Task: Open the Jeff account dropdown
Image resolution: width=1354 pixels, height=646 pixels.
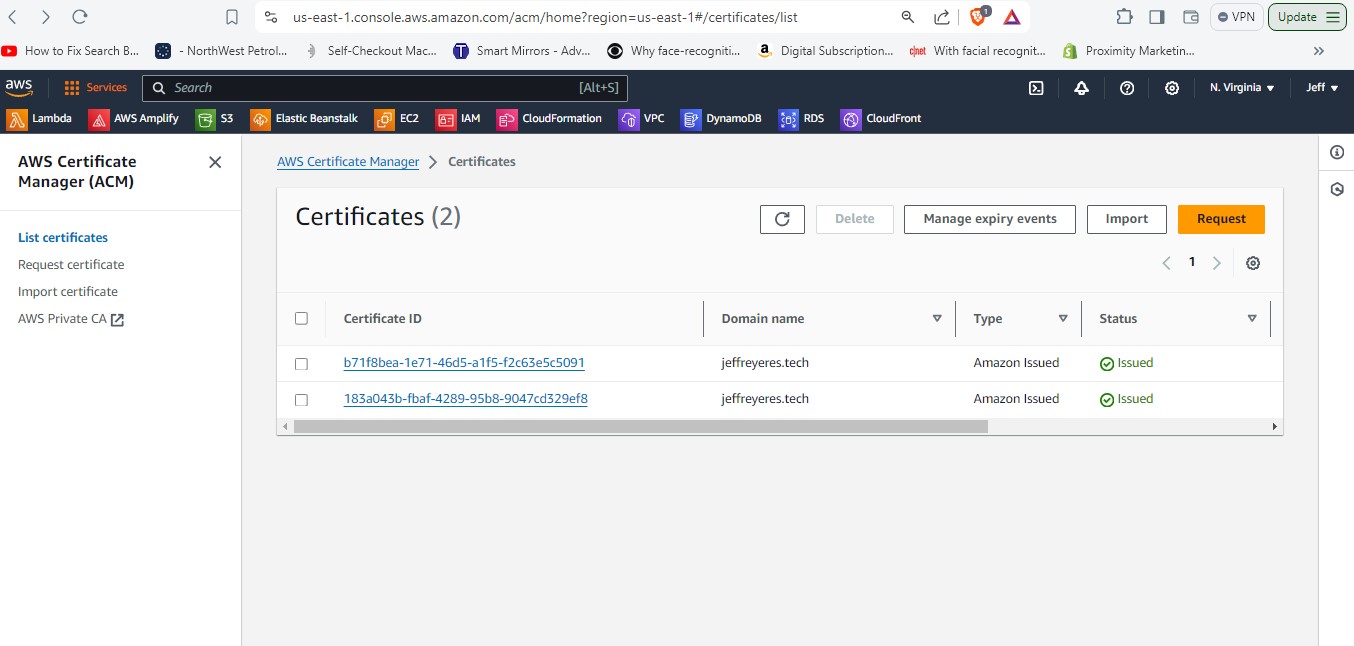Action: point(1322,88)
